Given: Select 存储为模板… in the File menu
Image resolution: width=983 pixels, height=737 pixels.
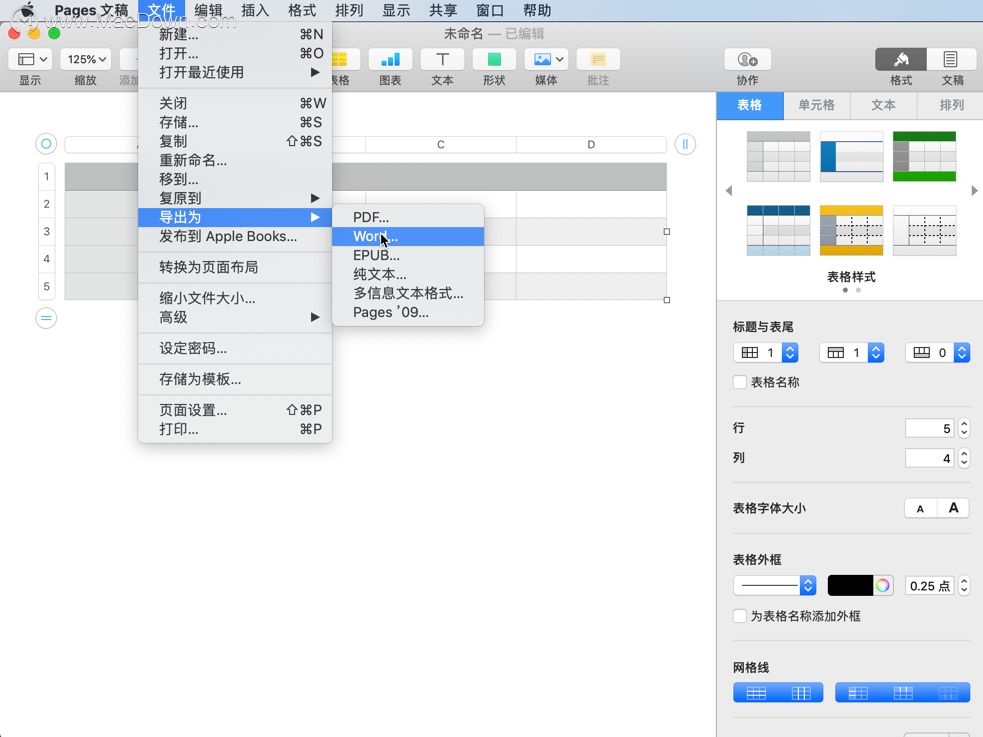Looking at the screenshot, I should (235, 379).
